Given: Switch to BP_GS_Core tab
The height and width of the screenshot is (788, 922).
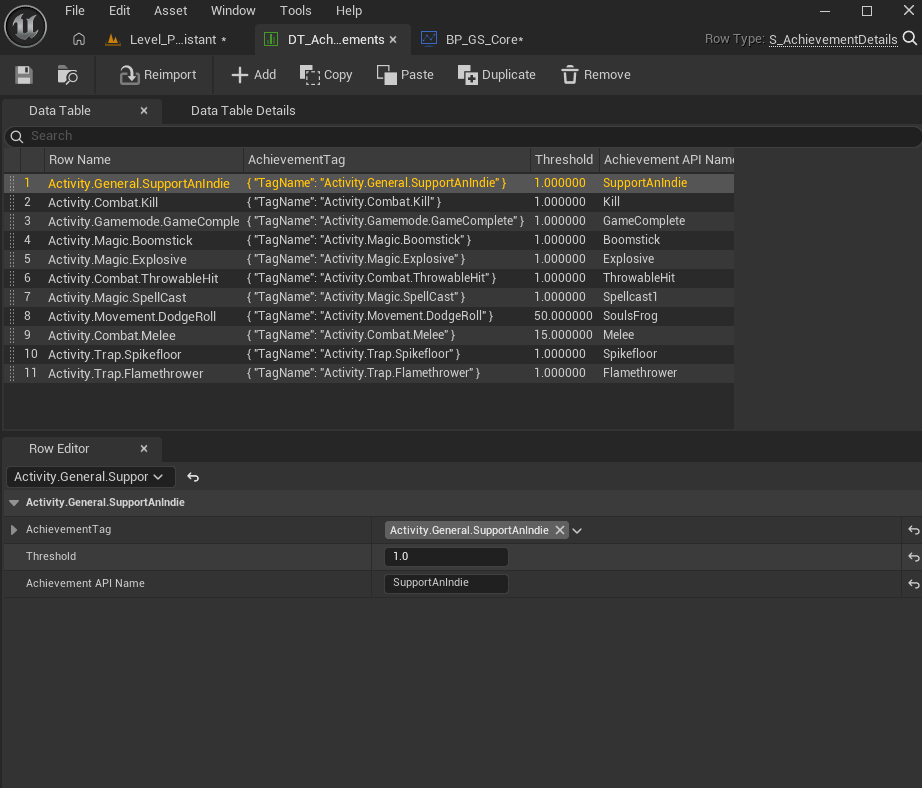Looking at the screenshot, I should [472, 39].
